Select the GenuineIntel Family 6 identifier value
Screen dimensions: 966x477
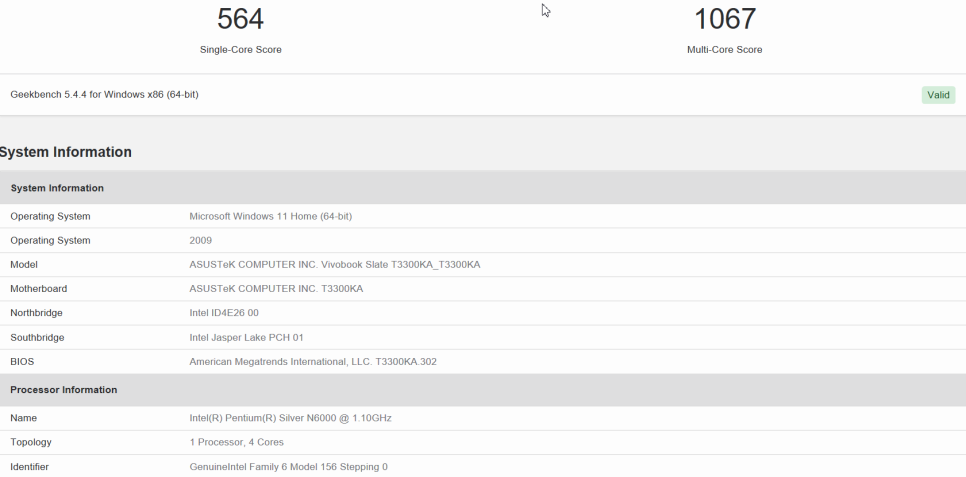[x=288, y=467]
